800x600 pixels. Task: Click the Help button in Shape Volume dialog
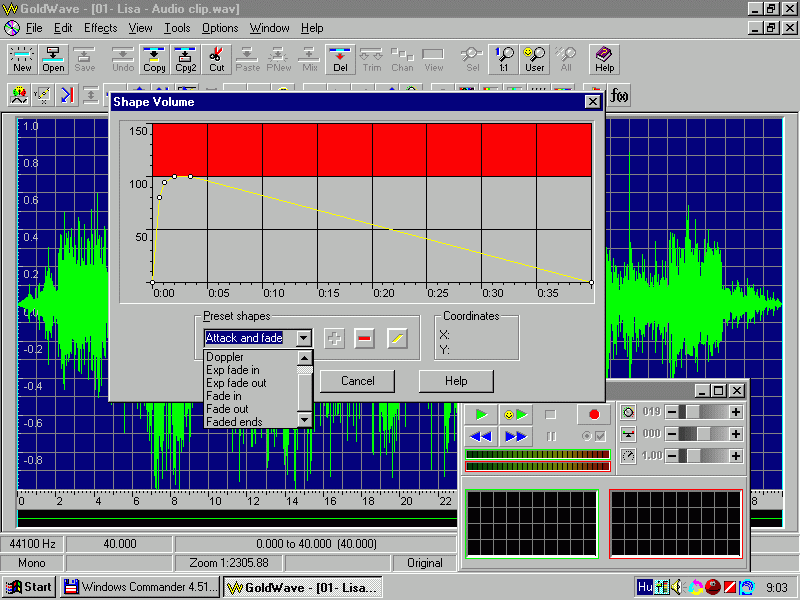pos(456,381)
